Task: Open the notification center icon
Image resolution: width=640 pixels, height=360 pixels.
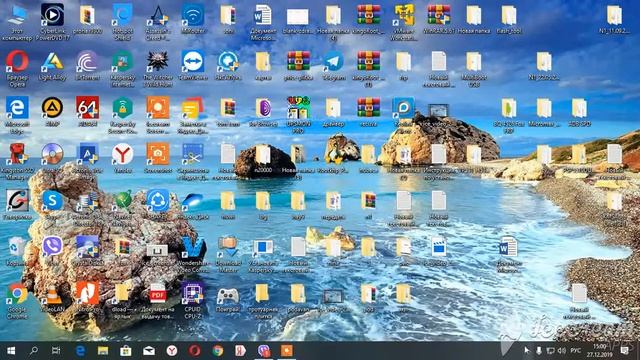Action: (x=624, y=351)
